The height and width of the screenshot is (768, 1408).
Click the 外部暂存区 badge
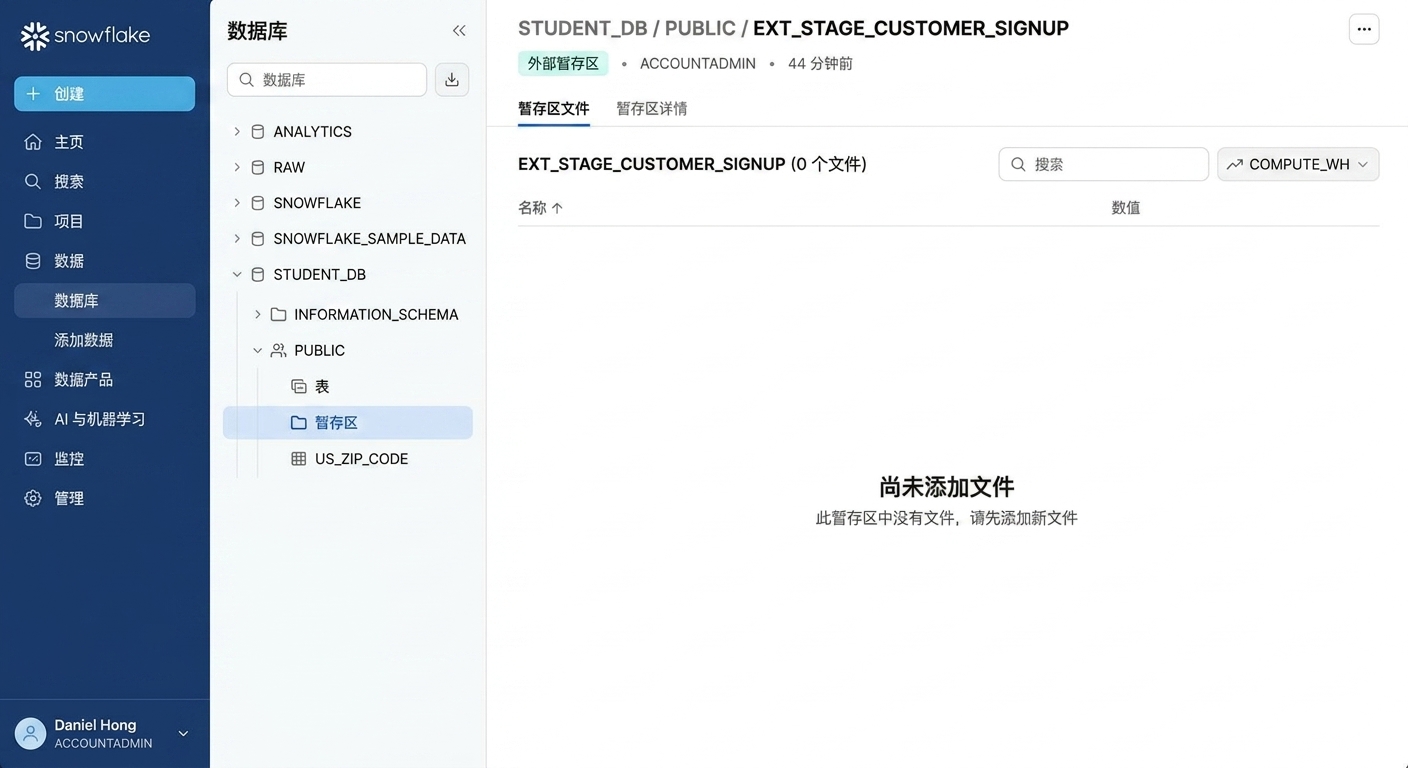[563, 63]
